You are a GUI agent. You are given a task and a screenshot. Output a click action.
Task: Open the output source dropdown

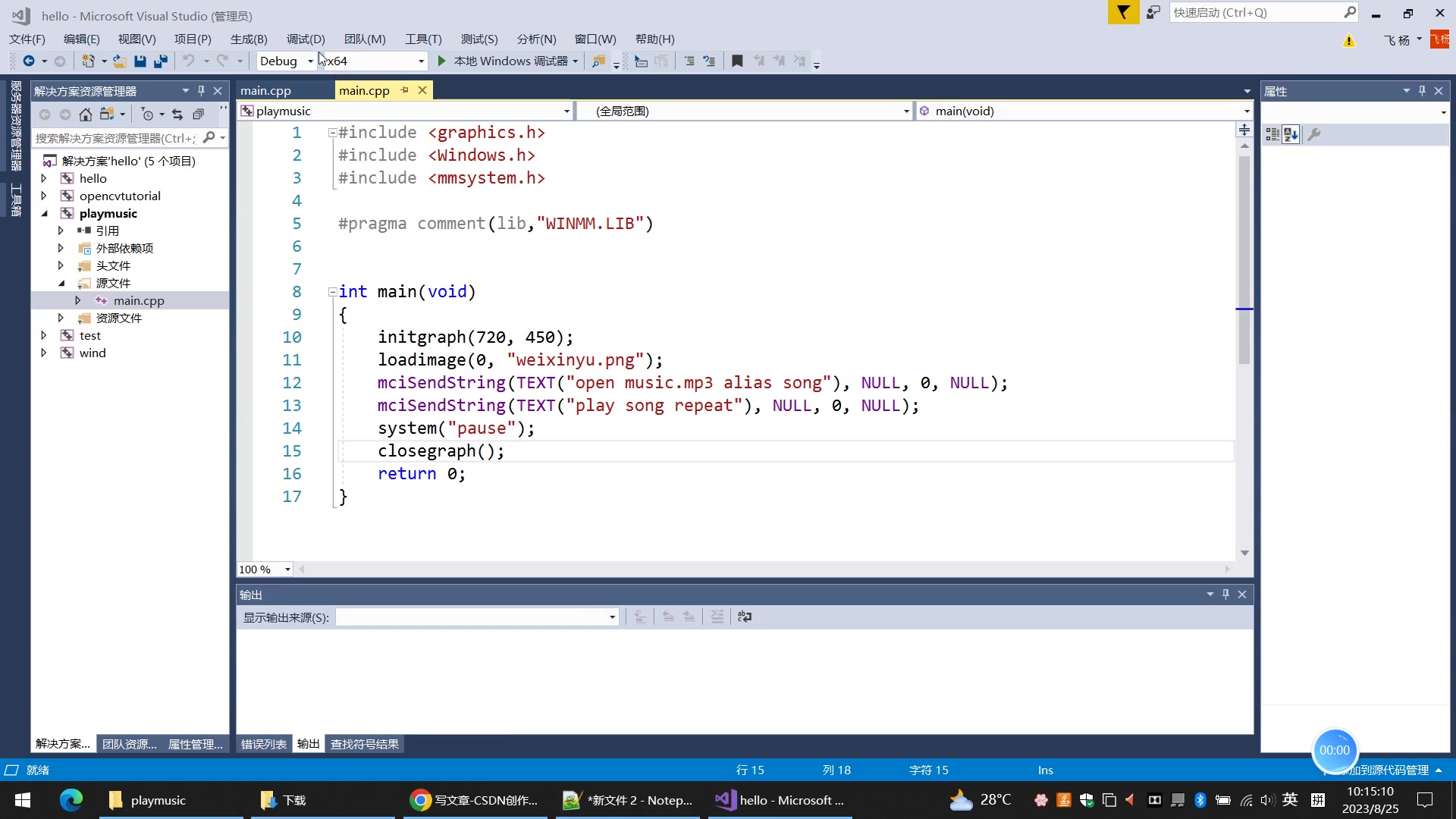[612, 617]
